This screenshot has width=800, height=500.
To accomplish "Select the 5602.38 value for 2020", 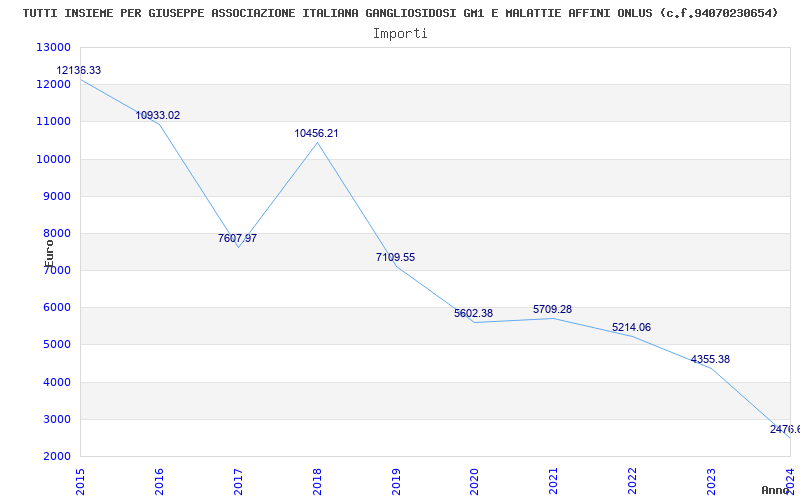I will 473,313.
